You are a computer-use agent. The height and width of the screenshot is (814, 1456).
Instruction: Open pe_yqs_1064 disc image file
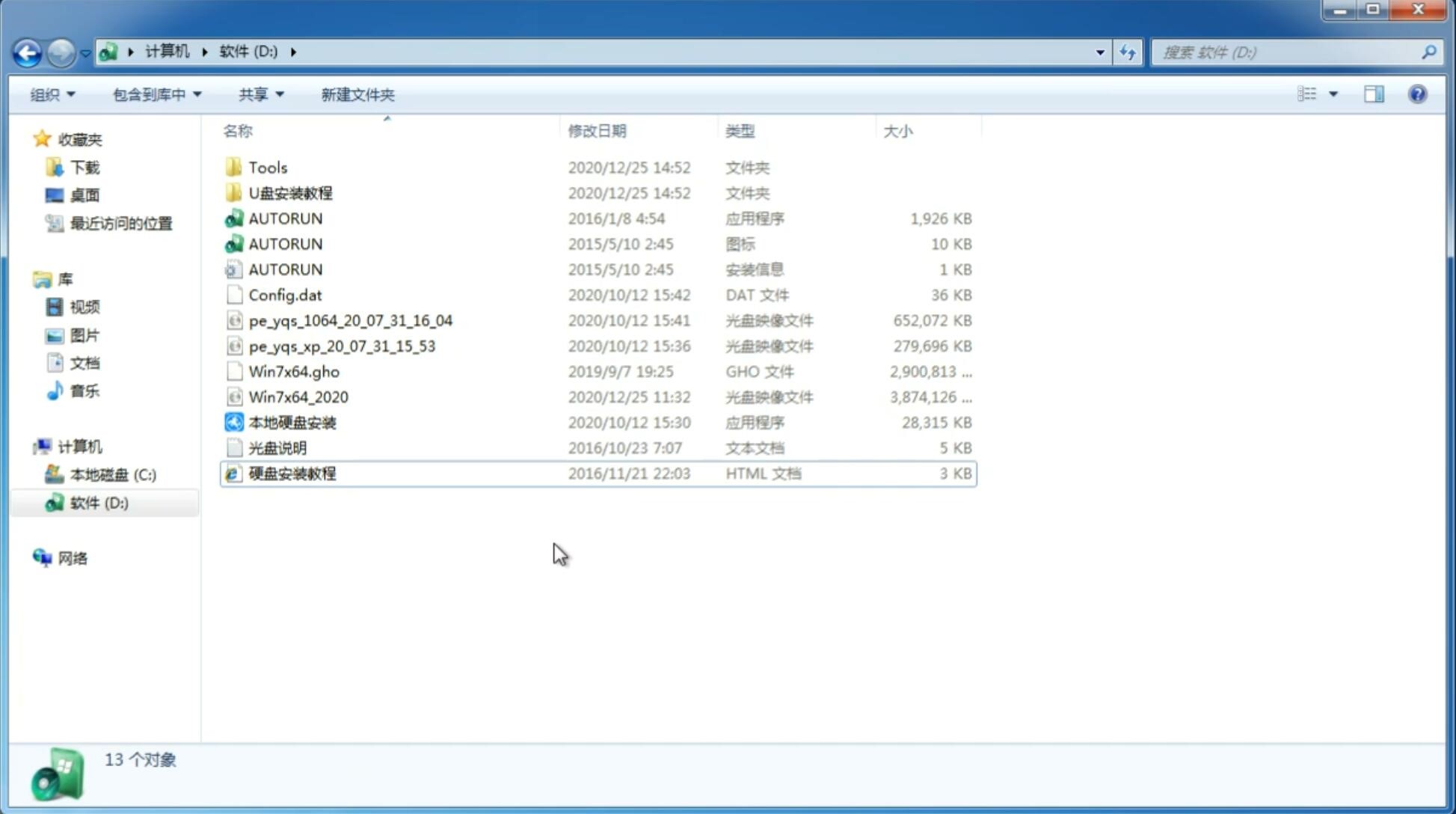pos(351,320)
